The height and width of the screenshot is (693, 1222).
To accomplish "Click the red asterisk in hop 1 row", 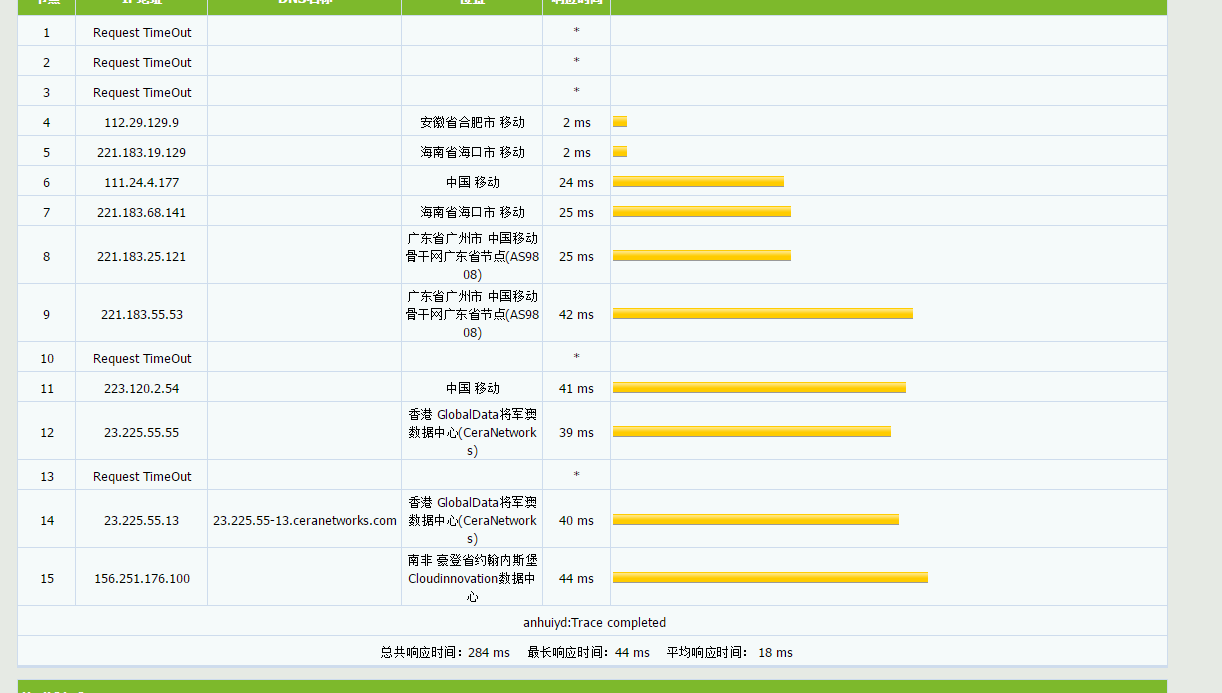I will tap(576, 32).
